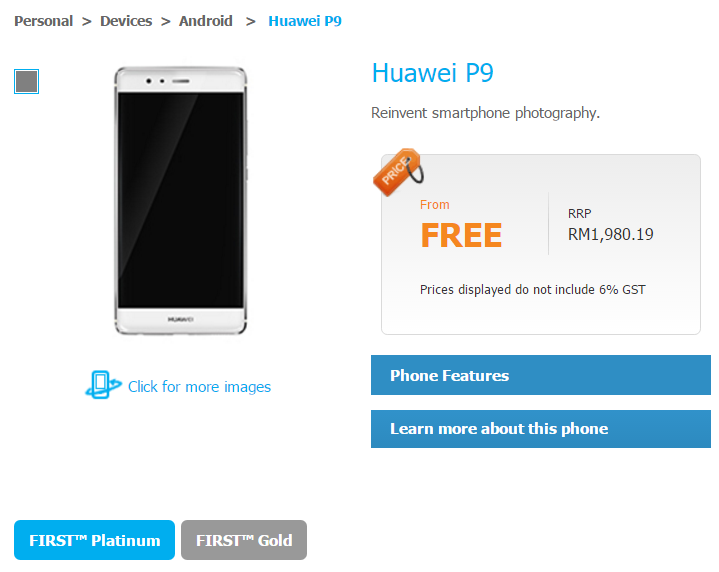719x572 pixels.
Task: Open the Huawei P9 phone image
Action: pos(180,200)
